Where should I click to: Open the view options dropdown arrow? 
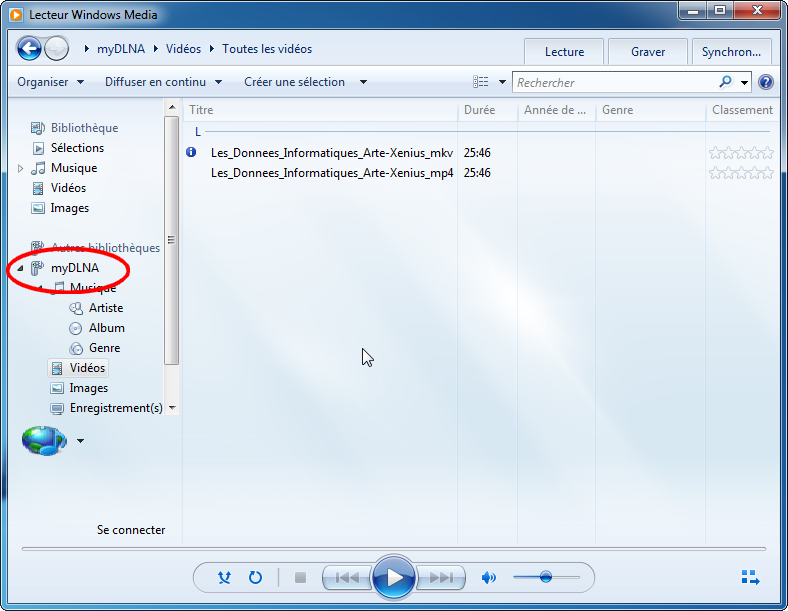tap(502, 82)
